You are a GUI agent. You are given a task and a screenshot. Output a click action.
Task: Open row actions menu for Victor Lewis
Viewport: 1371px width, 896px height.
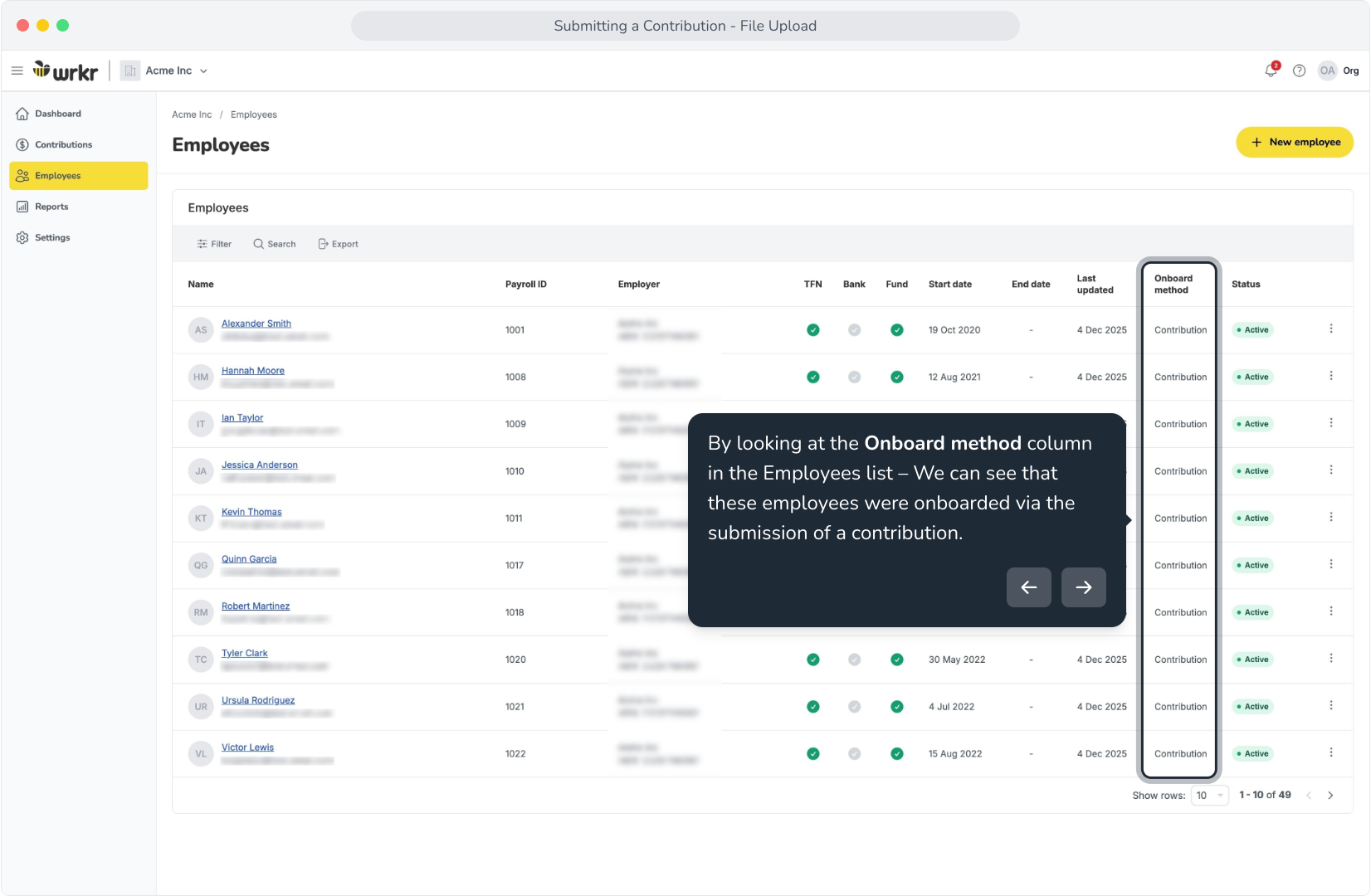[x=1331, y=752]
